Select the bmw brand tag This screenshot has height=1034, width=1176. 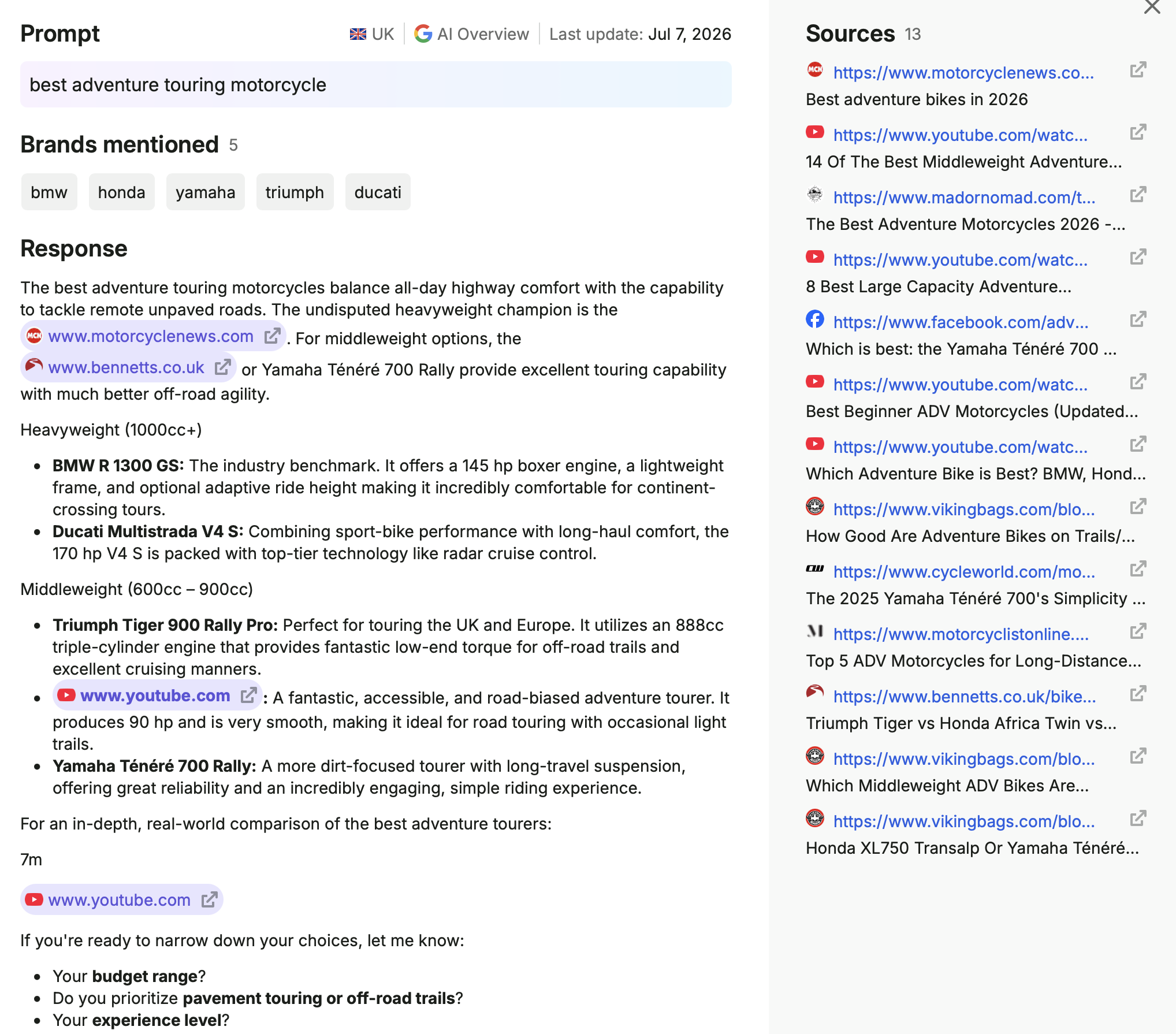49,192
